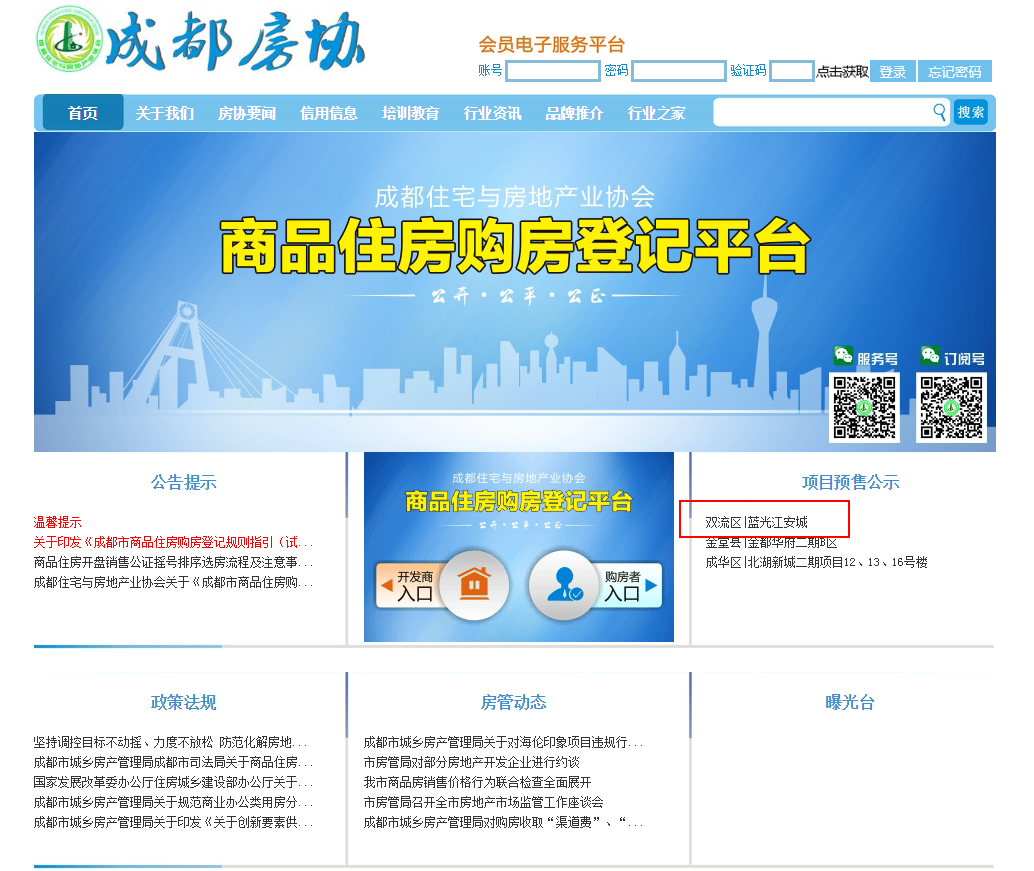Open 商品住房开盘销售公证摇号排序选房流程 notice
This screenshot has width=1034, height=871.
coord(173,562)
